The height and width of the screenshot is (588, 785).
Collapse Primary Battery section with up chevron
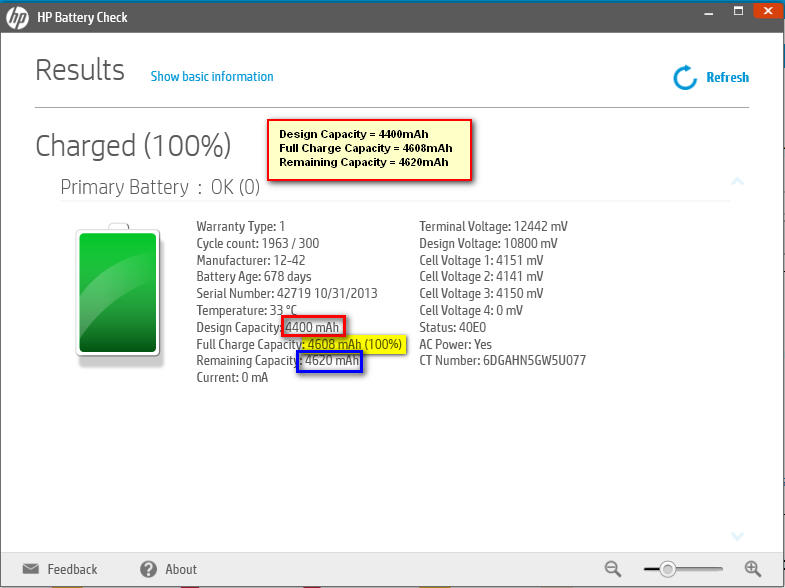coord(737,181)
